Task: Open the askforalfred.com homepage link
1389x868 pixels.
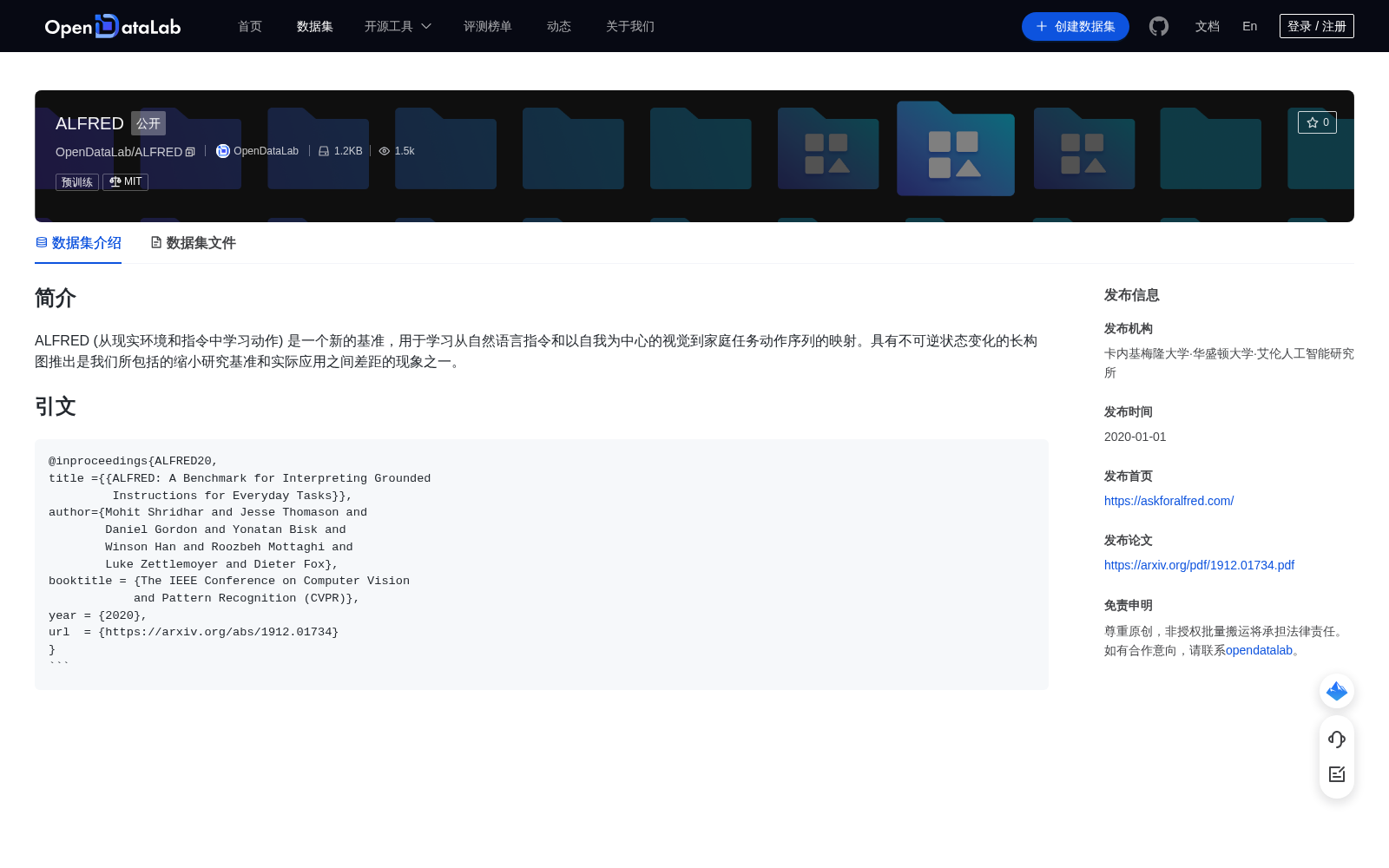Action: tap(1168, 501)
